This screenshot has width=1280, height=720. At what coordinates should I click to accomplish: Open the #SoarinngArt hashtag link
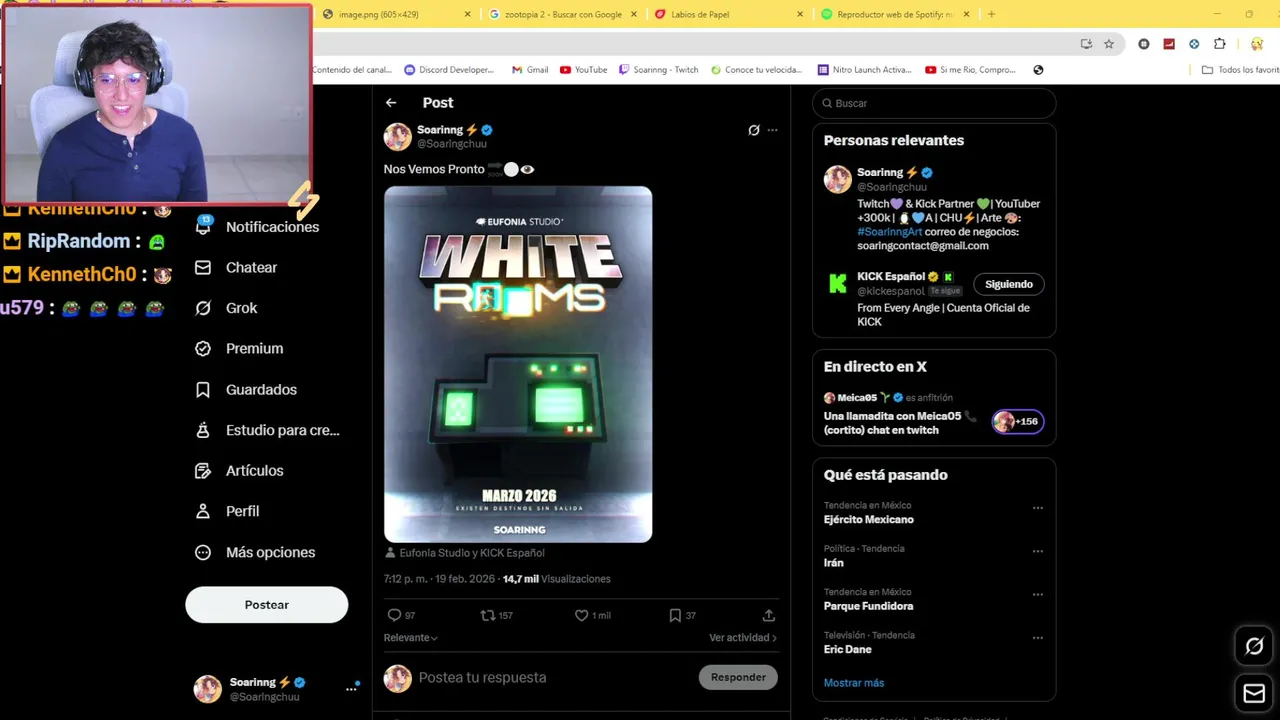point(889,232)
